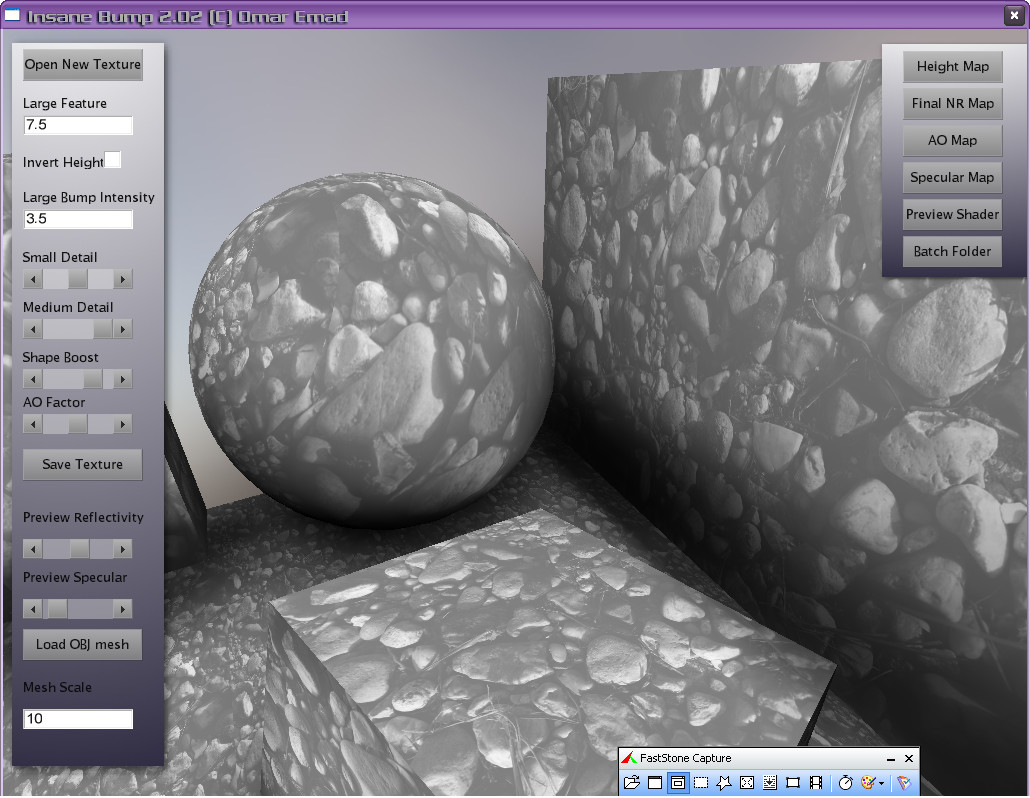Click the Medium Detail slider thumb
Screen dimensions: 1030x798
(102, 328)
